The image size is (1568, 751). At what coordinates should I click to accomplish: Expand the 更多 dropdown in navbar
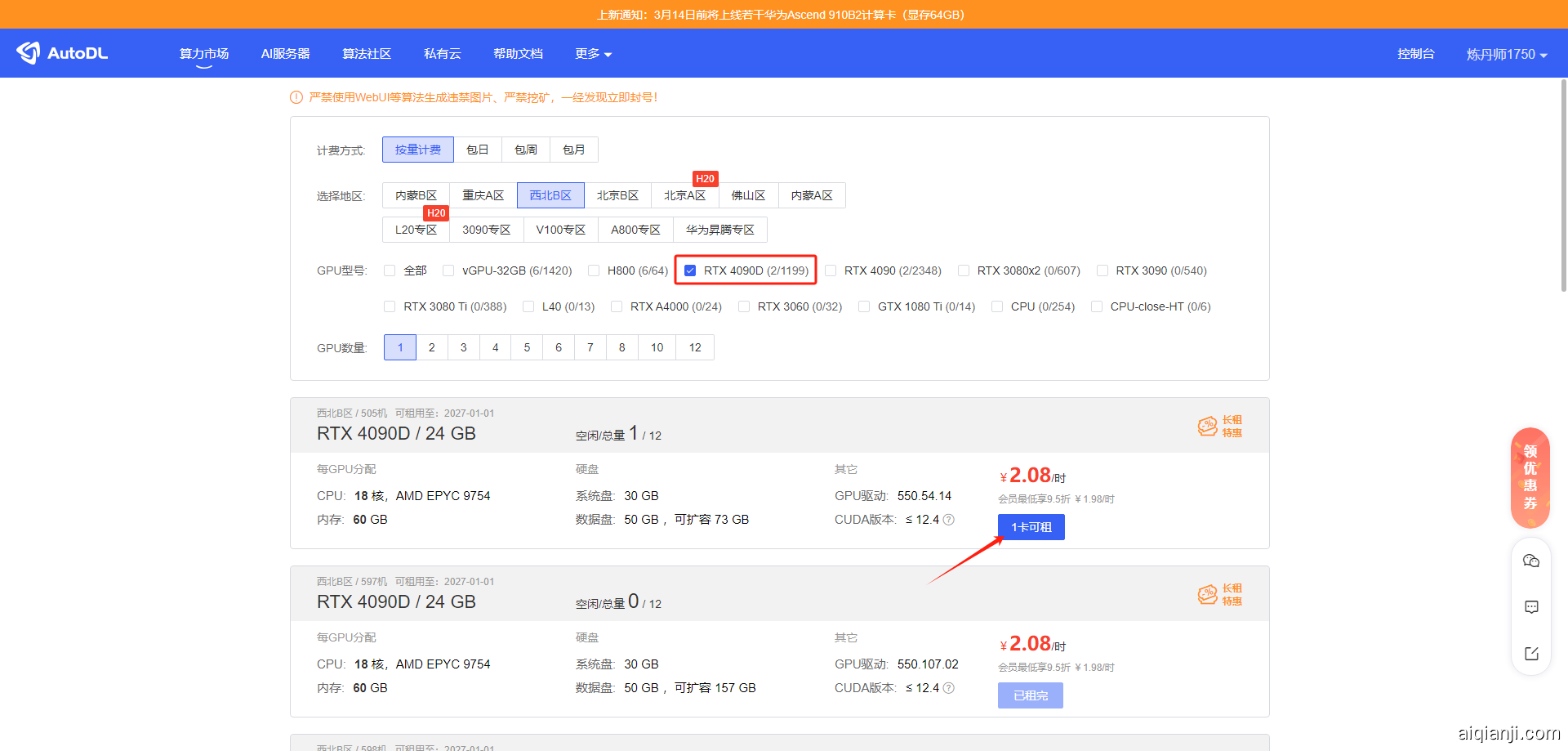(x=593, y=54)
